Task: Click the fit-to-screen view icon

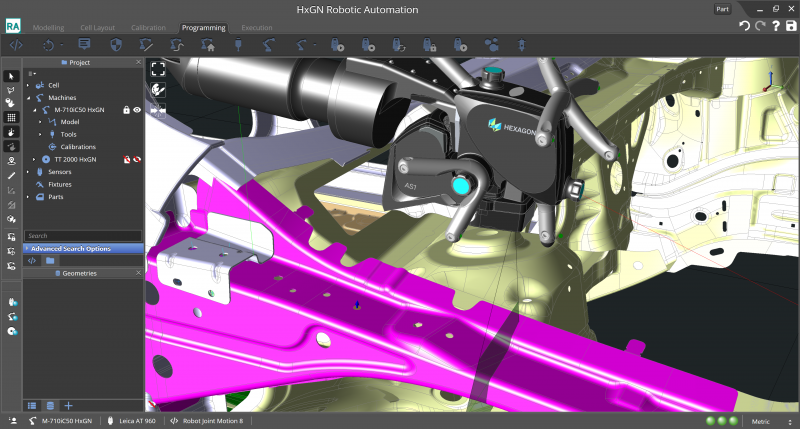Action: click(157, 69)
